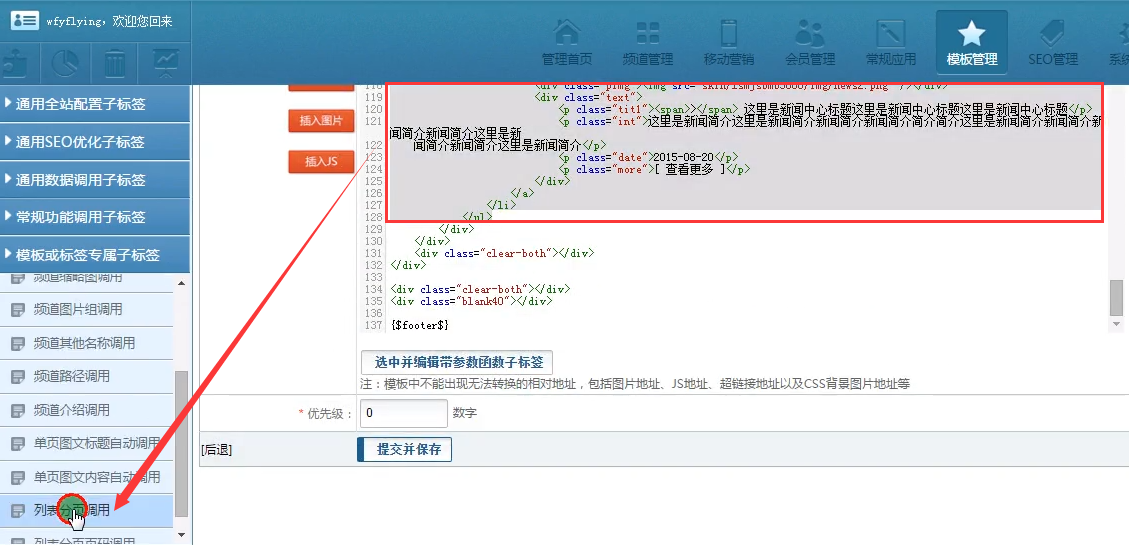Open 频道管理 grid icon
This screenshot has height=545, width=1129.
647,43
